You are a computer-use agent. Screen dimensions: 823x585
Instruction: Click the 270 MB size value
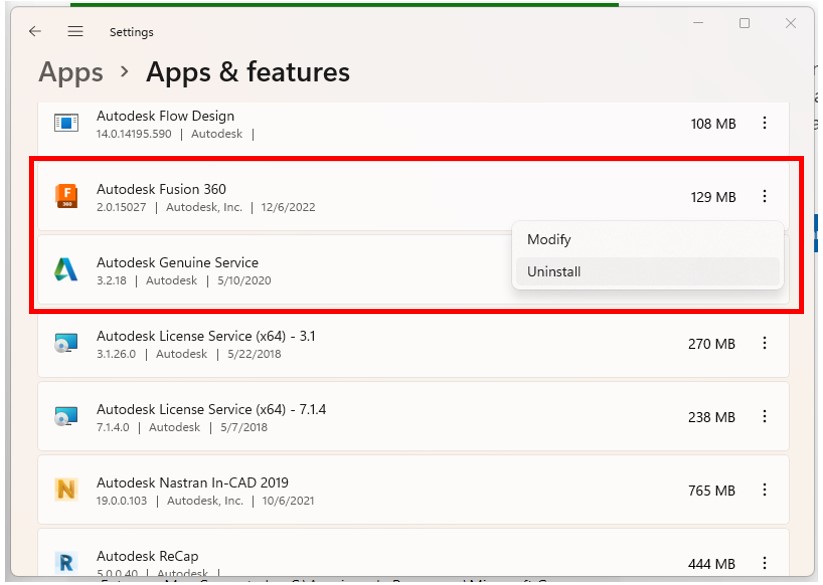[x=712, y=344]
